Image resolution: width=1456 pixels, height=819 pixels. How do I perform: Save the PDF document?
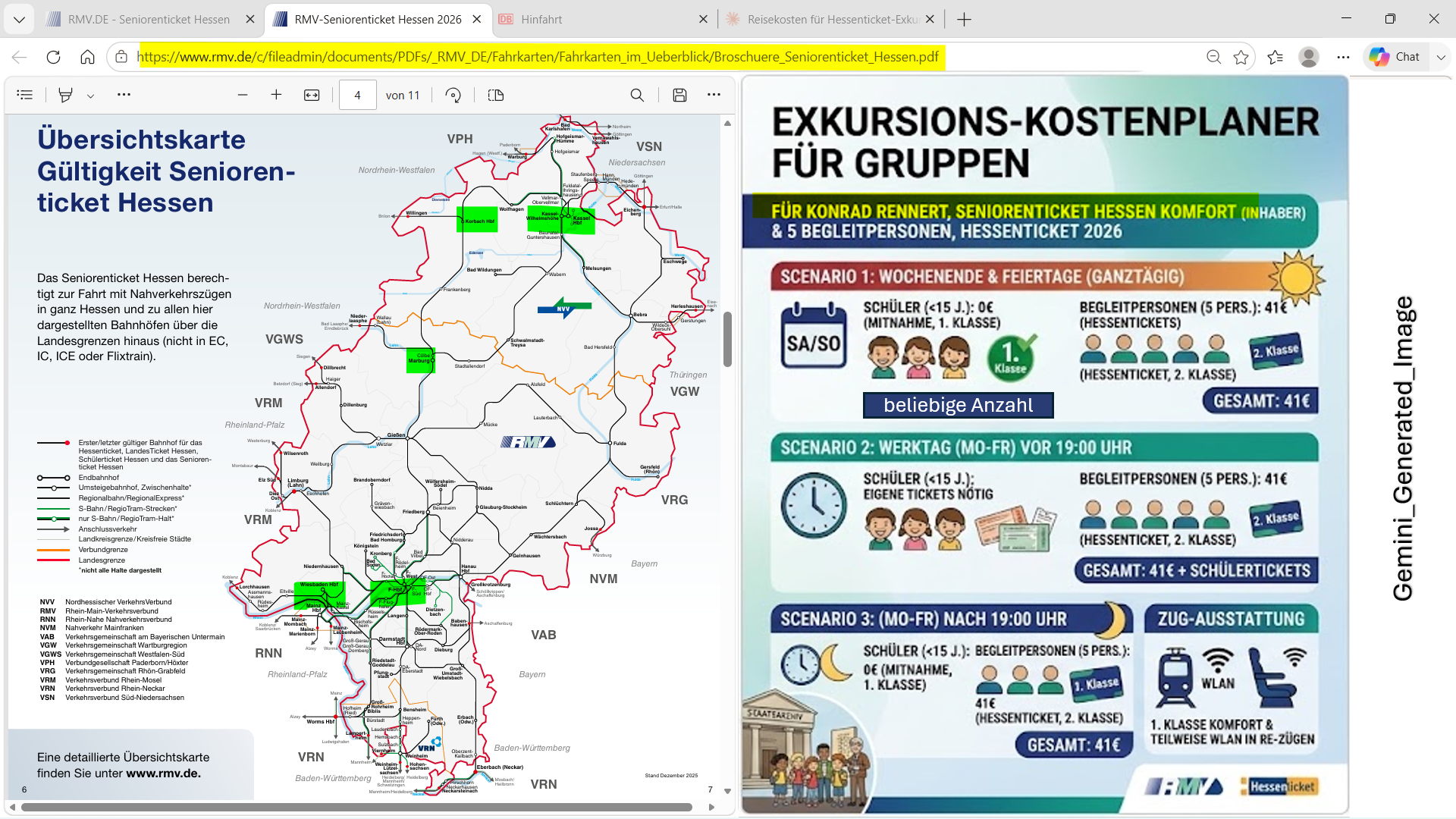pyautogui.click(x=679, y=95)
